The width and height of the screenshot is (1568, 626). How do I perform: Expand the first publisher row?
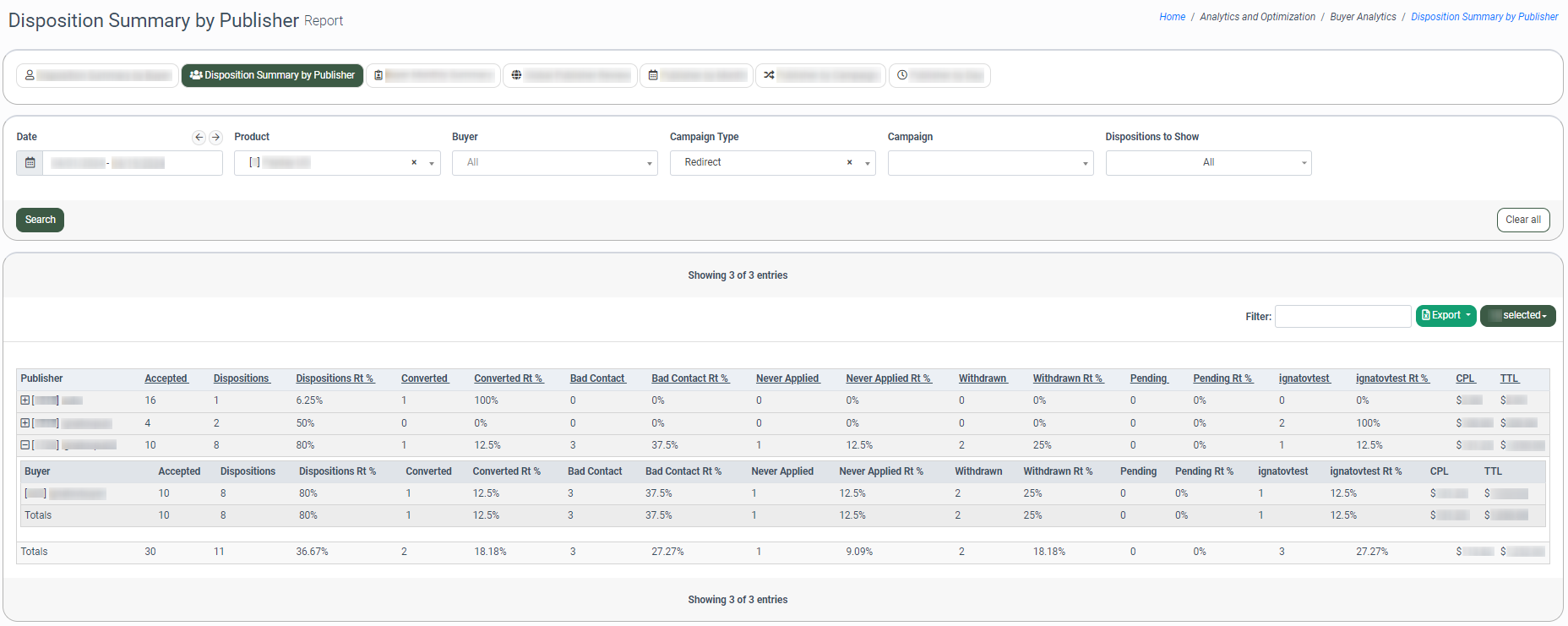coord(25,400)
